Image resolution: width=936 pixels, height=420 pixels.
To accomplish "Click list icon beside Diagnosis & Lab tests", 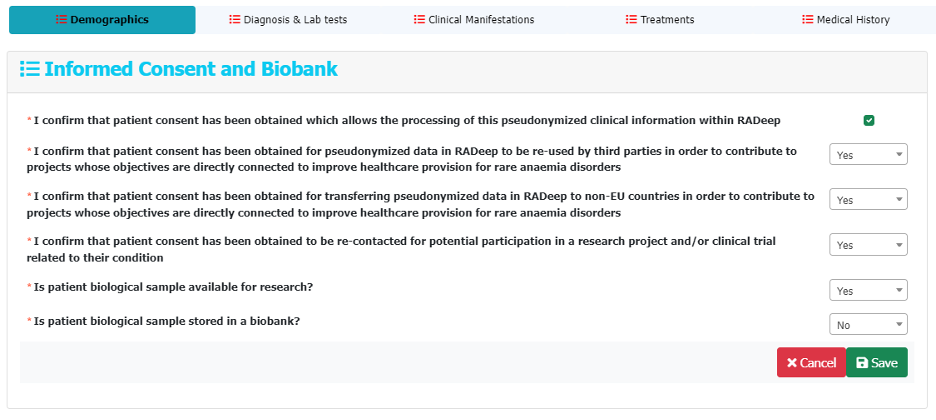I will click(x=235, y=20).
